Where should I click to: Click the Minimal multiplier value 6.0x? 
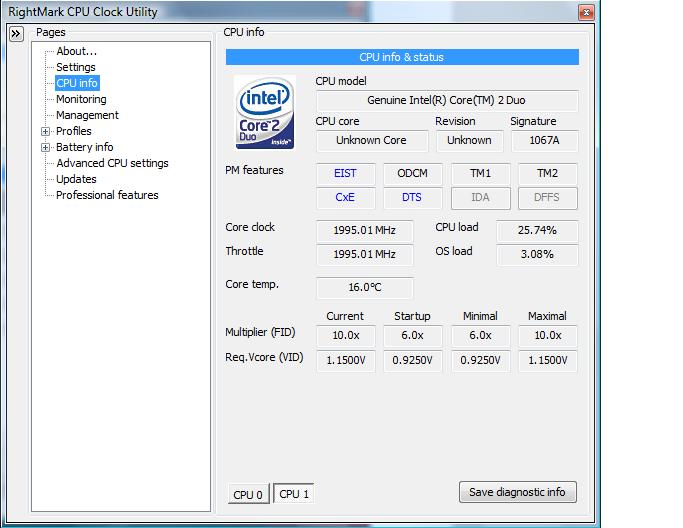tap(480, 335)
